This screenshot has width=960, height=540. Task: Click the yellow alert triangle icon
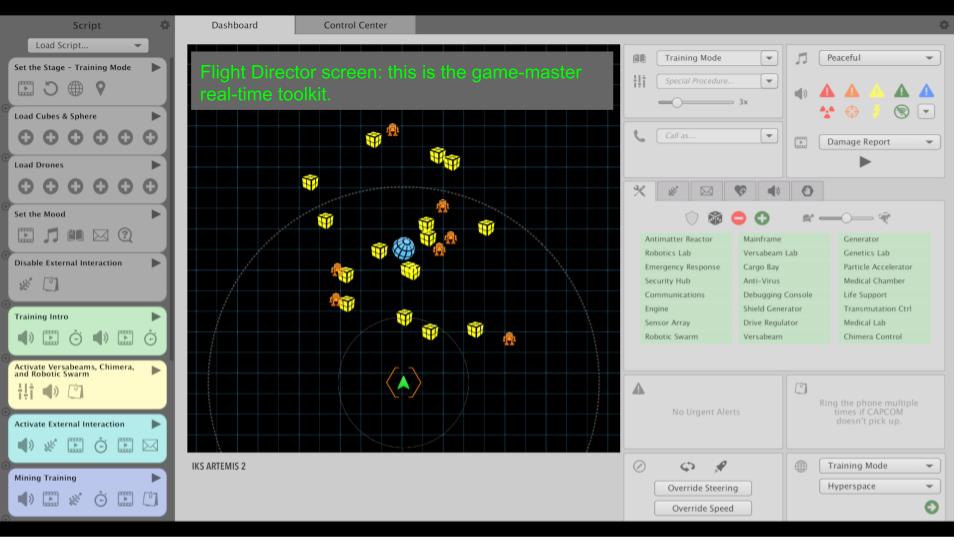(x=877, y=91)
